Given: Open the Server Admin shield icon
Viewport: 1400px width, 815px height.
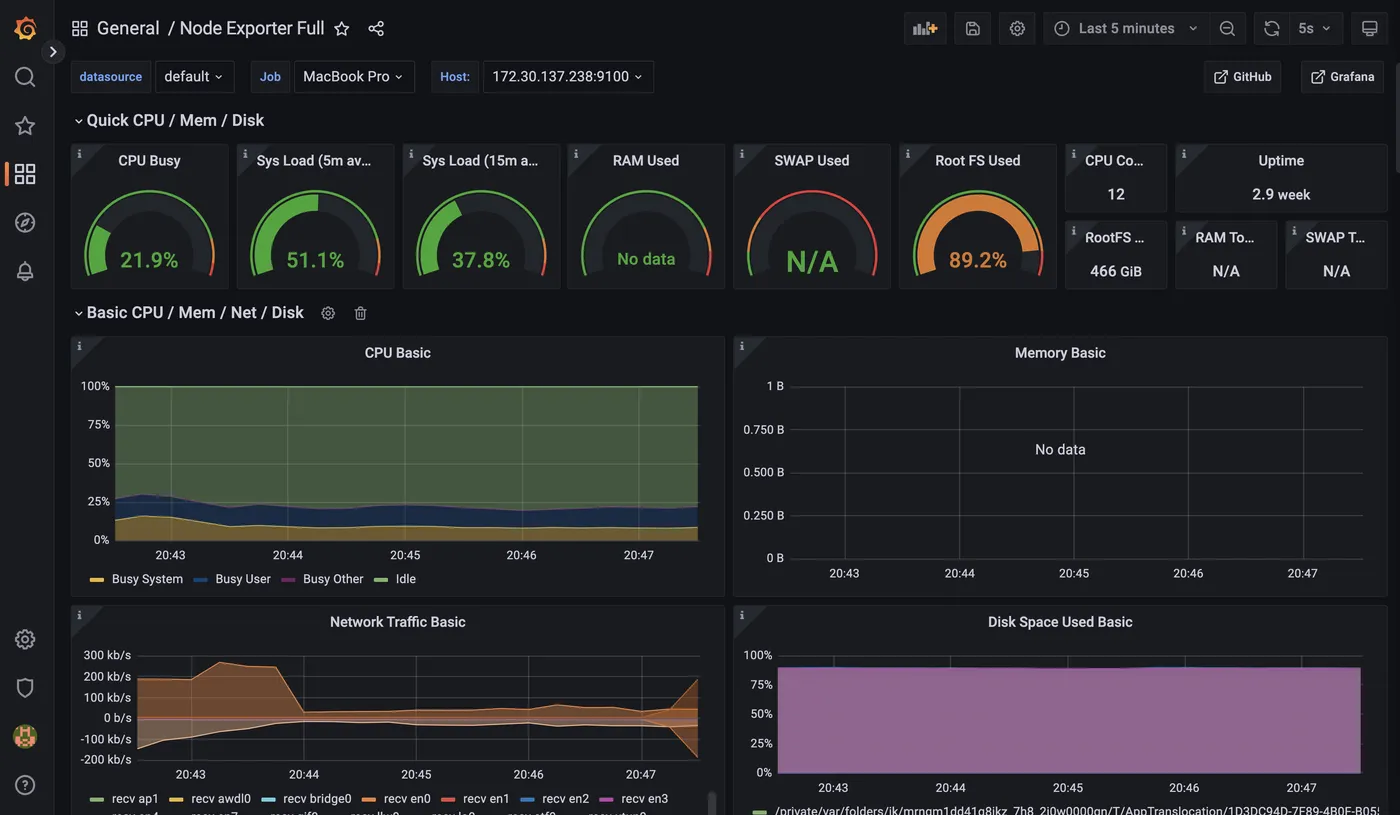Looking at the screenshot, I should (x=25, y=688).
